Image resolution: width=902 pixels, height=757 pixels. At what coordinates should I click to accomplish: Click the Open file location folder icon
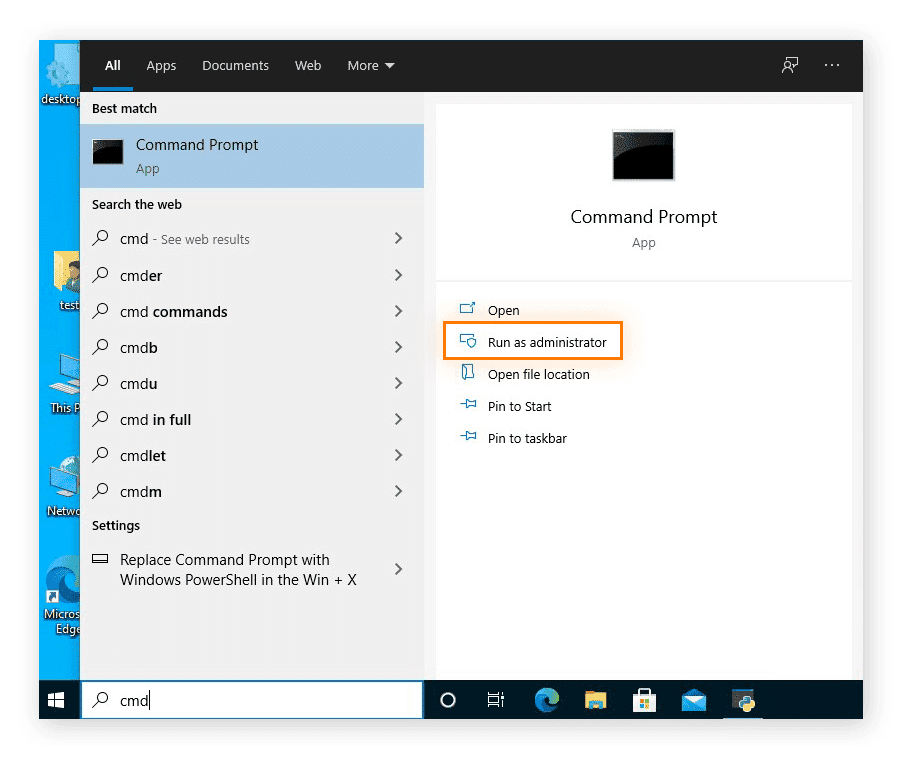468,372
